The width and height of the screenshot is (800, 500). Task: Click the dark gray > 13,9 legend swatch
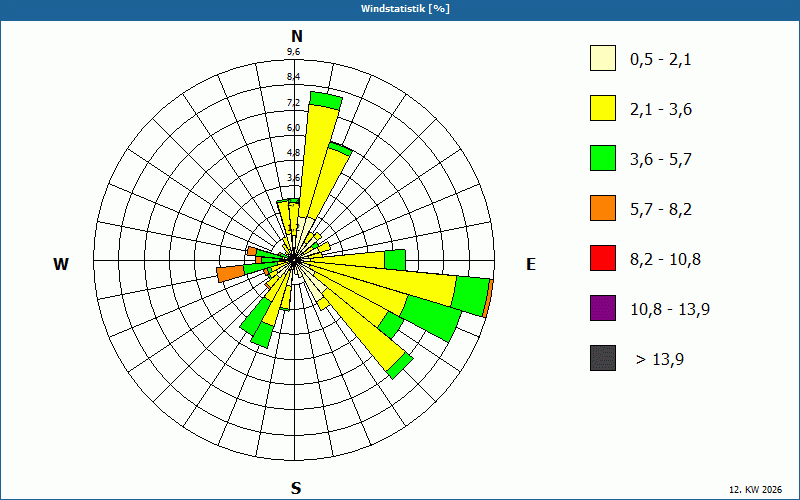603,358
